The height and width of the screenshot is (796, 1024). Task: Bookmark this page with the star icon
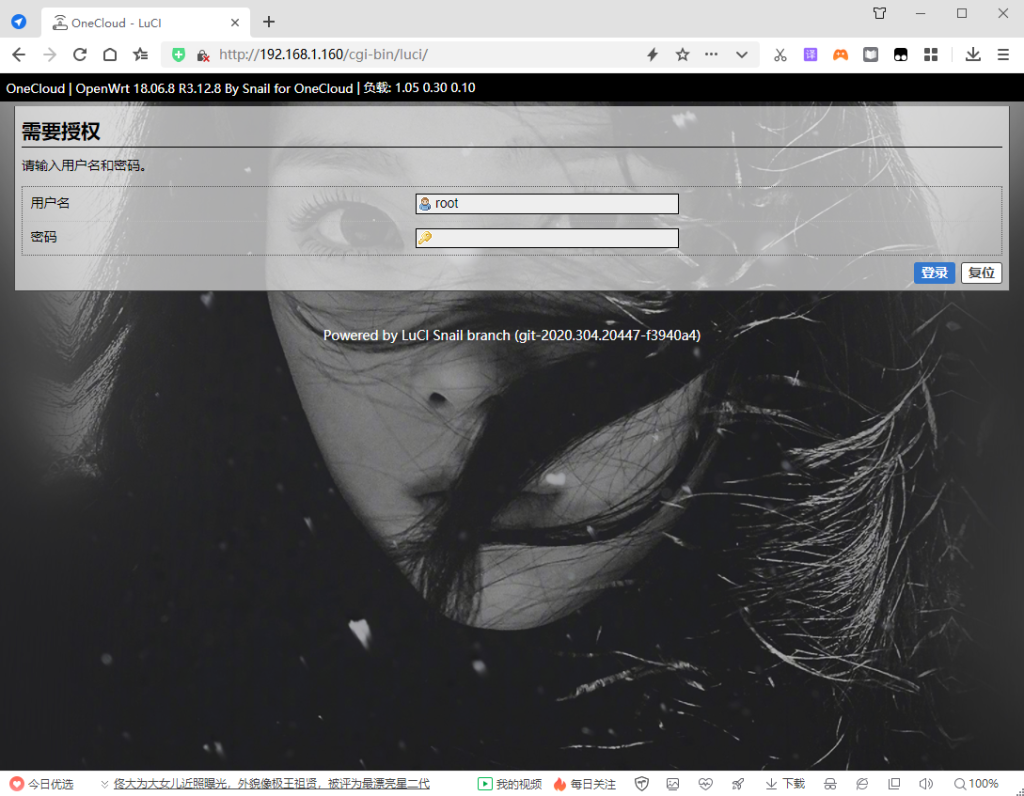683,55
